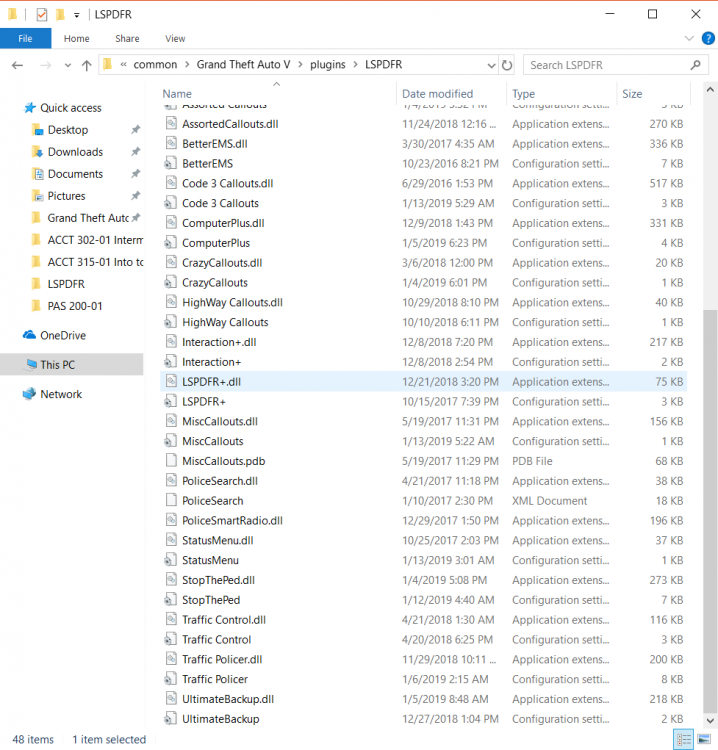Screen dimensions: 718x750
Task: Expand the address bar history dropdown
Action: [491, 65]
